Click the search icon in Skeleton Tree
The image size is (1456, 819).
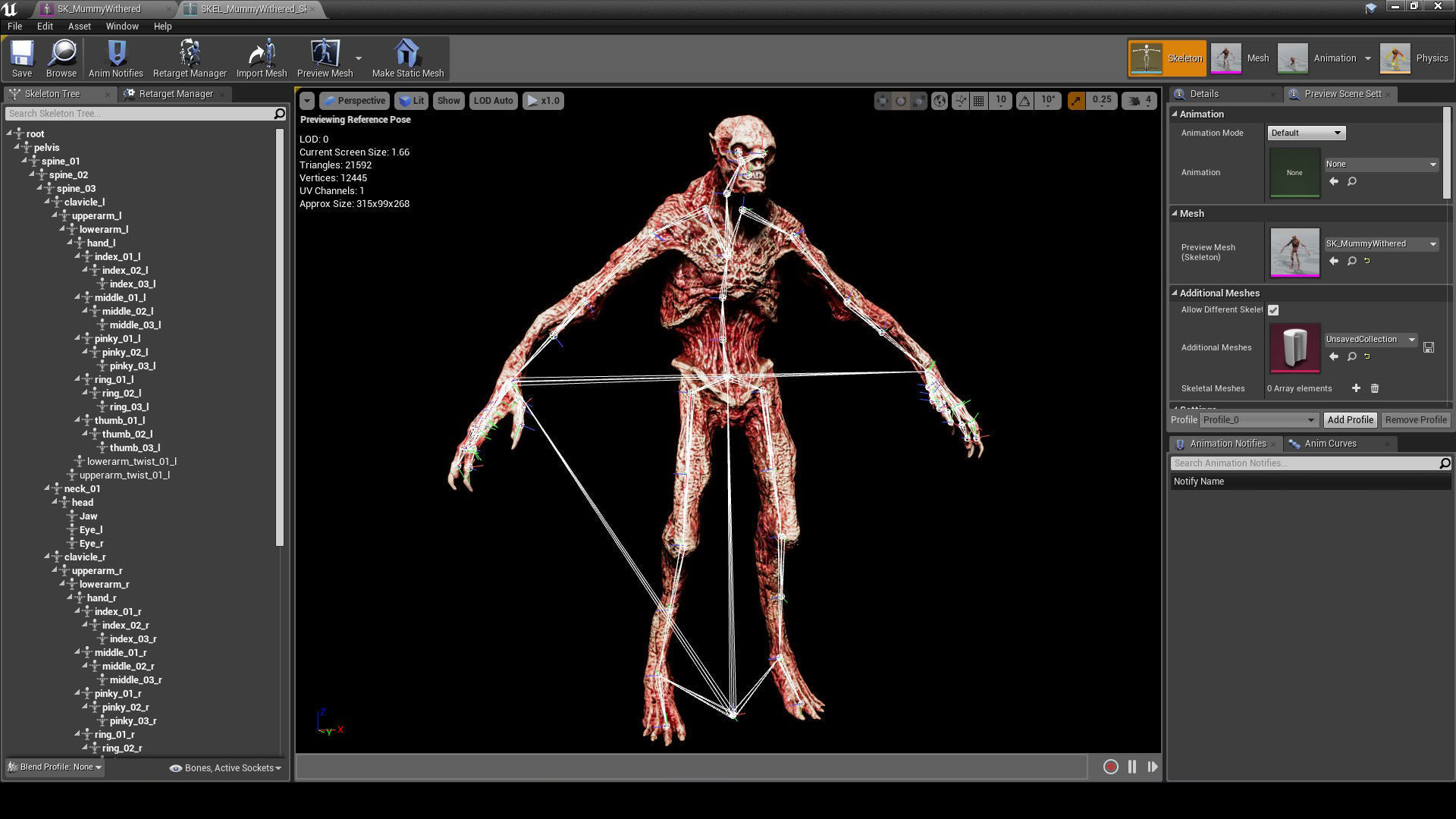[x=279, y=114]
